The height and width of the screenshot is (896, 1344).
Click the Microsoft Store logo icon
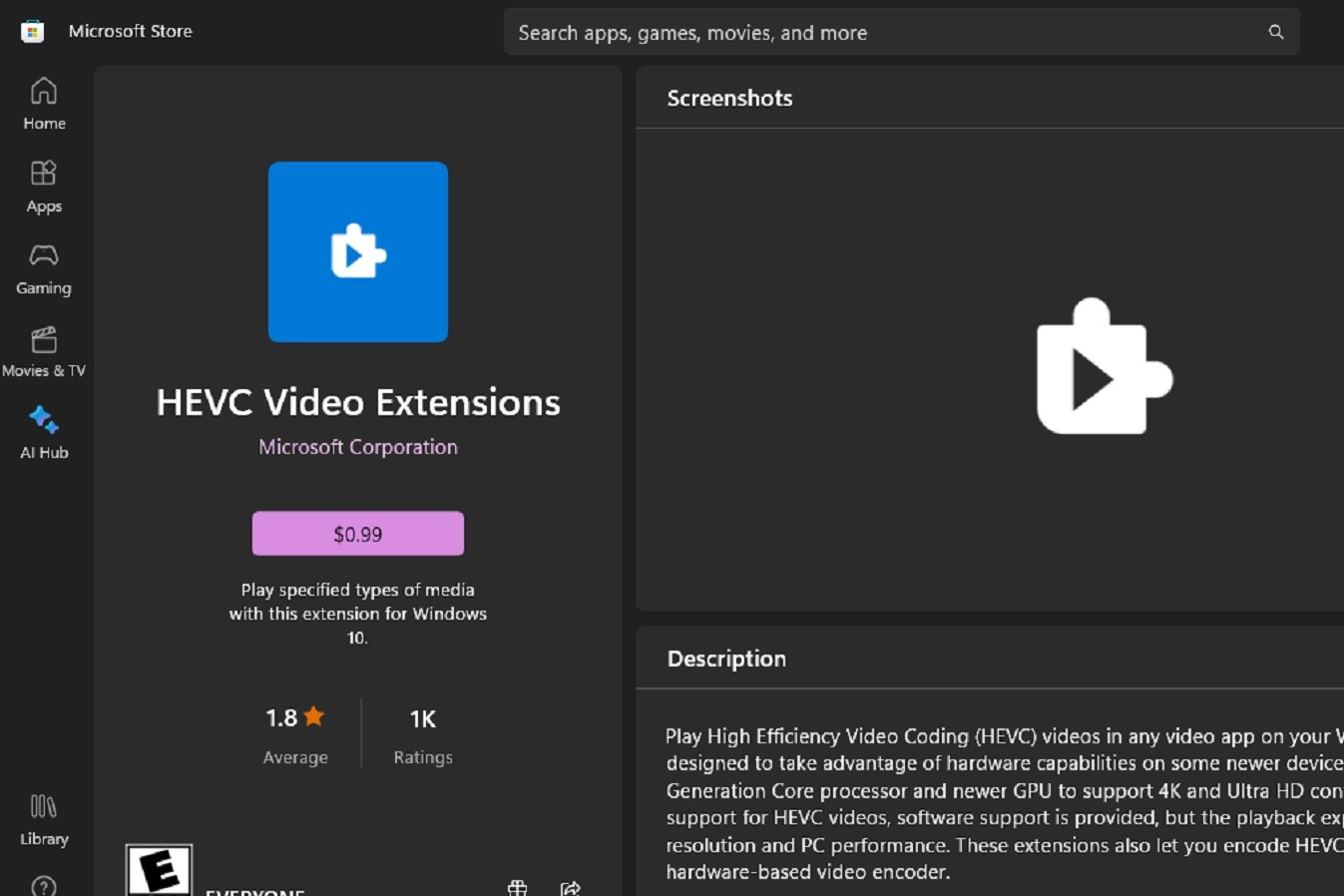(x=32, y=31)
